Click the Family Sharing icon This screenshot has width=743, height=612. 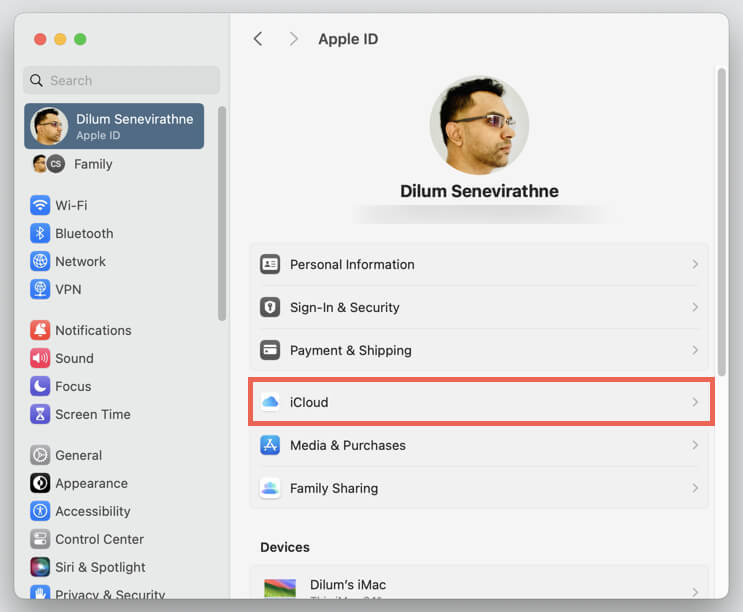tap(270, 488)
